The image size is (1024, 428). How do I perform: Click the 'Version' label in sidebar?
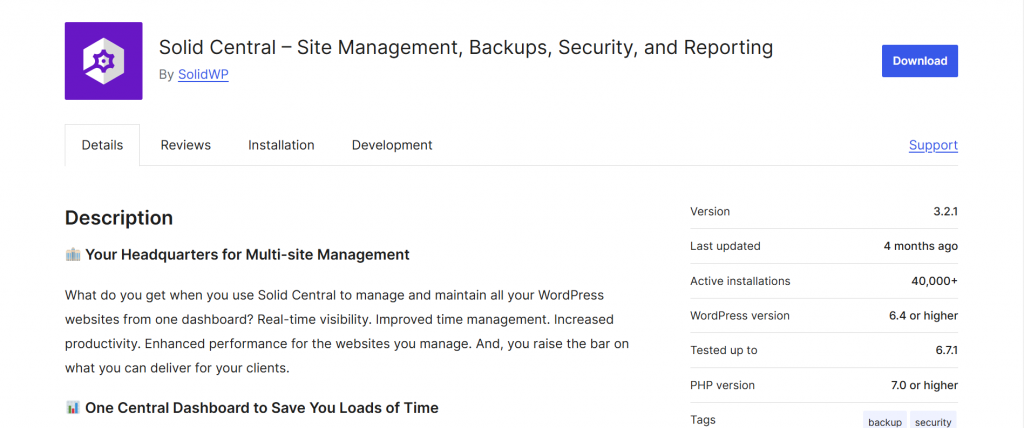[x=710, y=211]
